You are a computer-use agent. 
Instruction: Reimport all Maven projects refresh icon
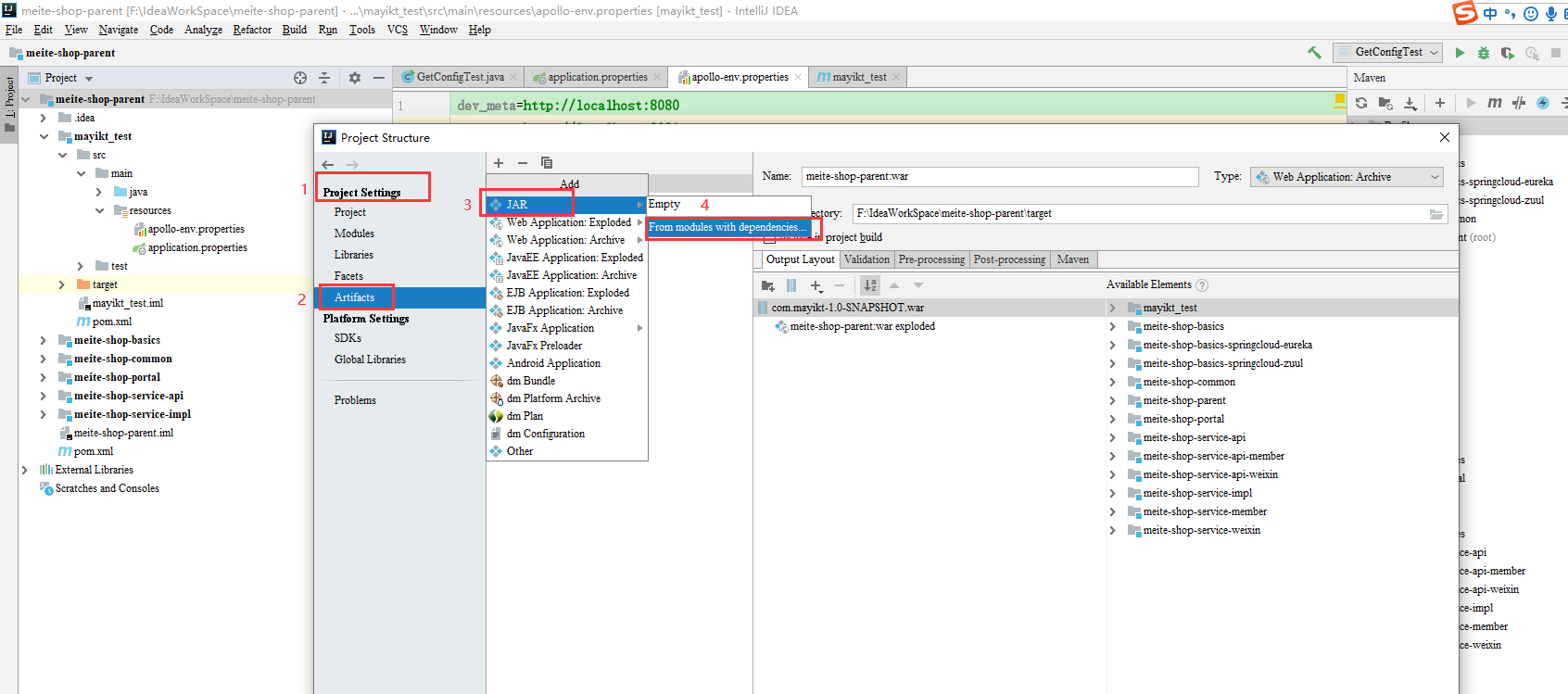click(x=1361, y=103)
